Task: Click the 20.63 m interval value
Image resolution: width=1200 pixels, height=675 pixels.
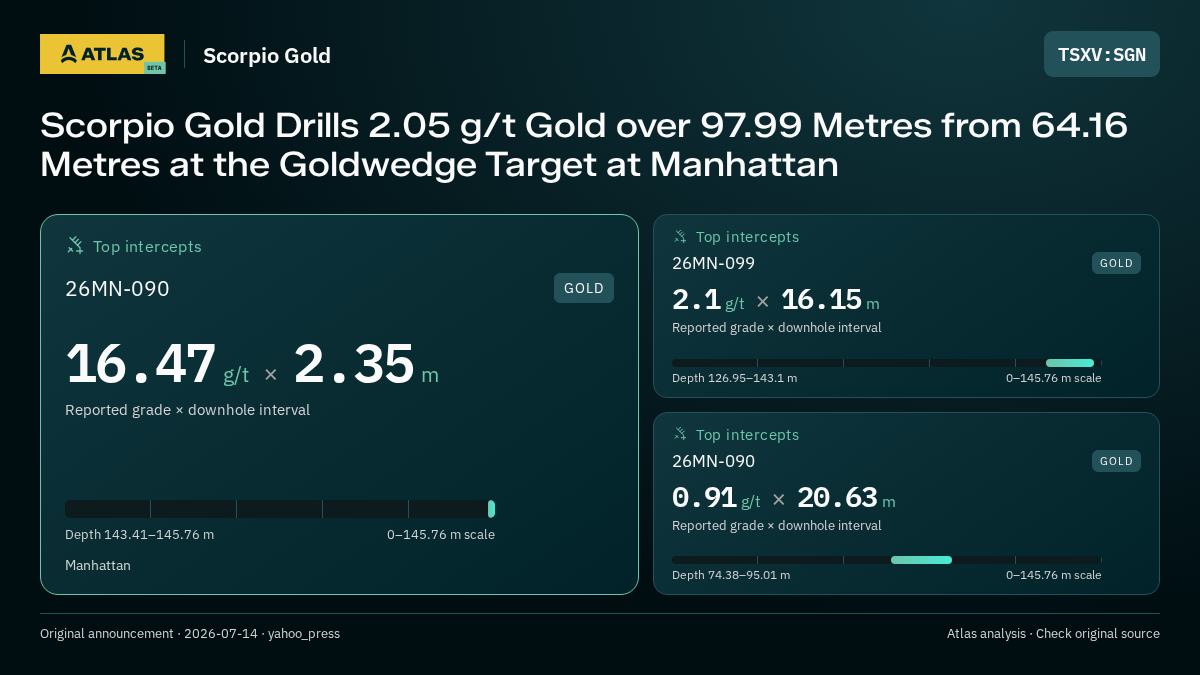Action: click(x=846, y=498)
